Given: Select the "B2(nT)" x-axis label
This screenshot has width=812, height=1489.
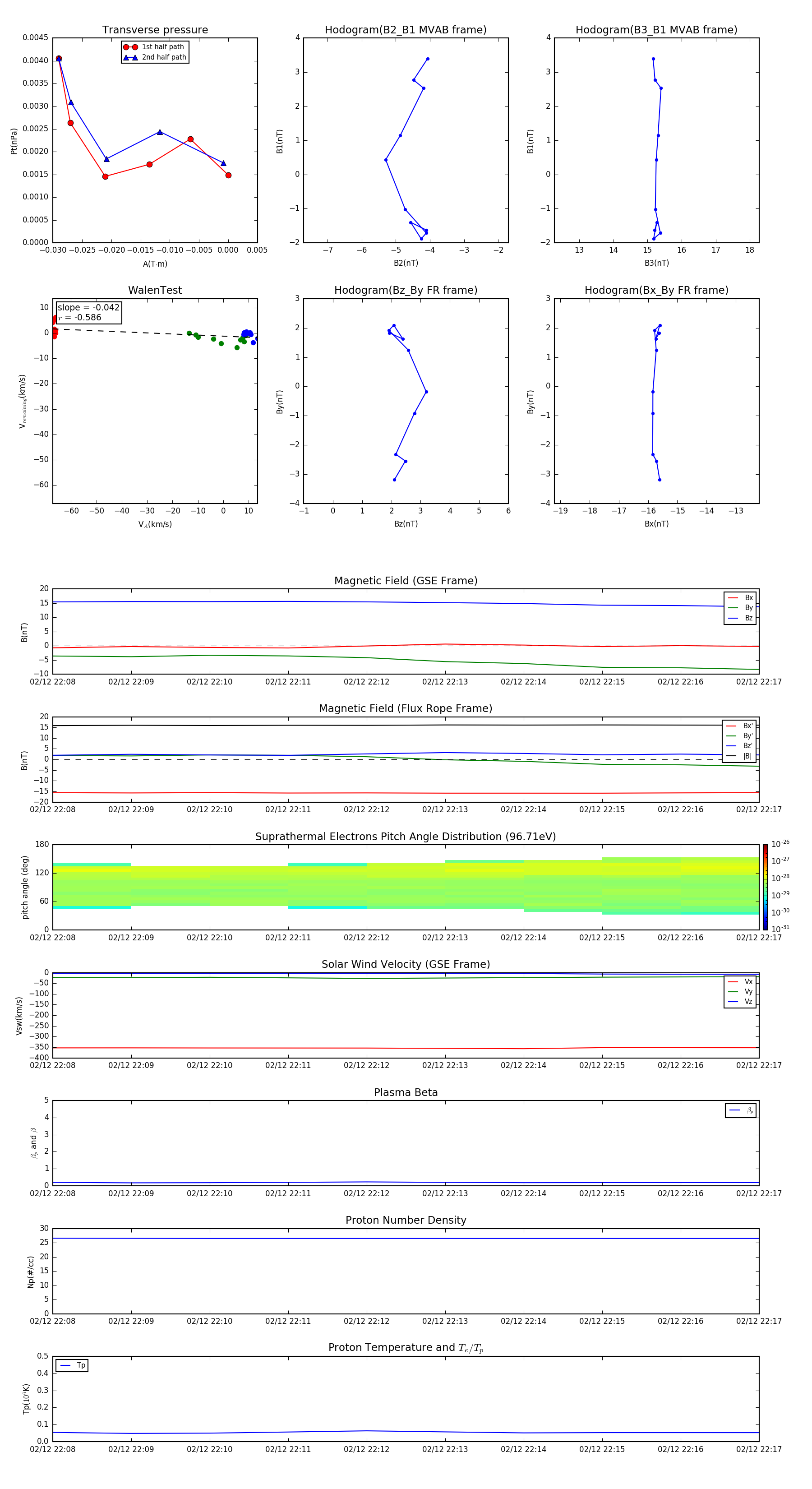Looking at the screenshot, I should click(406, 263).
